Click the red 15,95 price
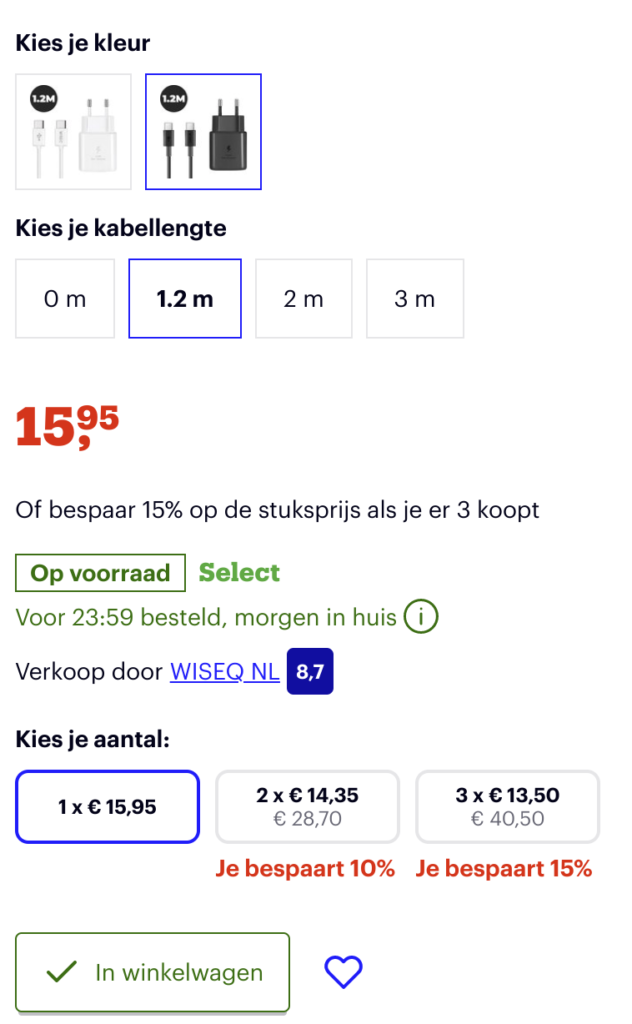The image size is (632, 1024). 67,426
